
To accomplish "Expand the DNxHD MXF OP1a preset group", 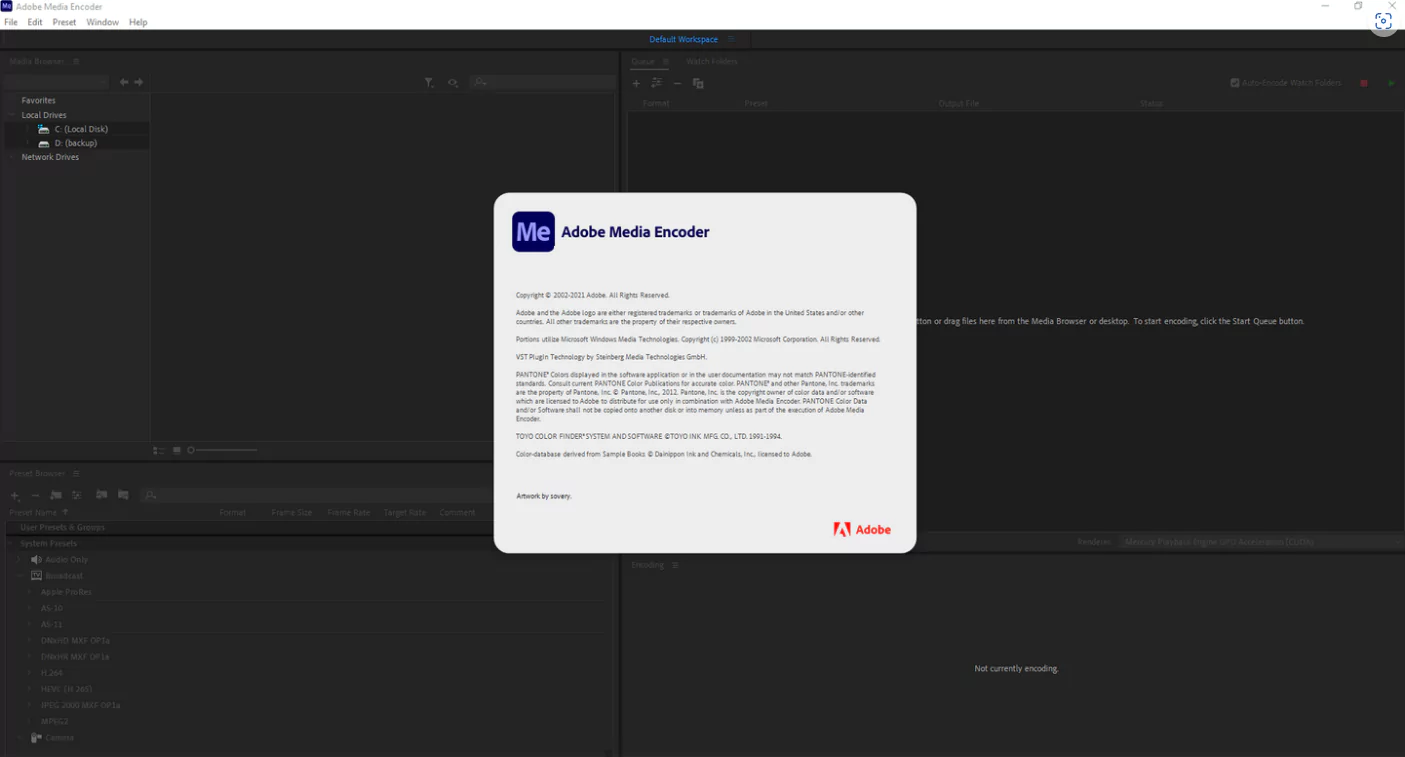I will pyautogui.click(x=28, y=640).
